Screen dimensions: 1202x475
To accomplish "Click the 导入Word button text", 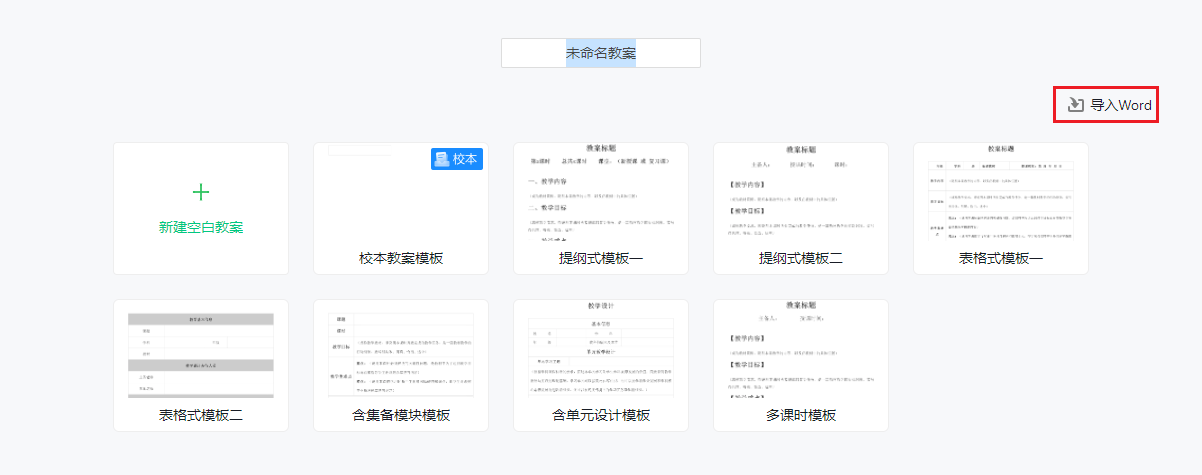I will (1121, 105).
